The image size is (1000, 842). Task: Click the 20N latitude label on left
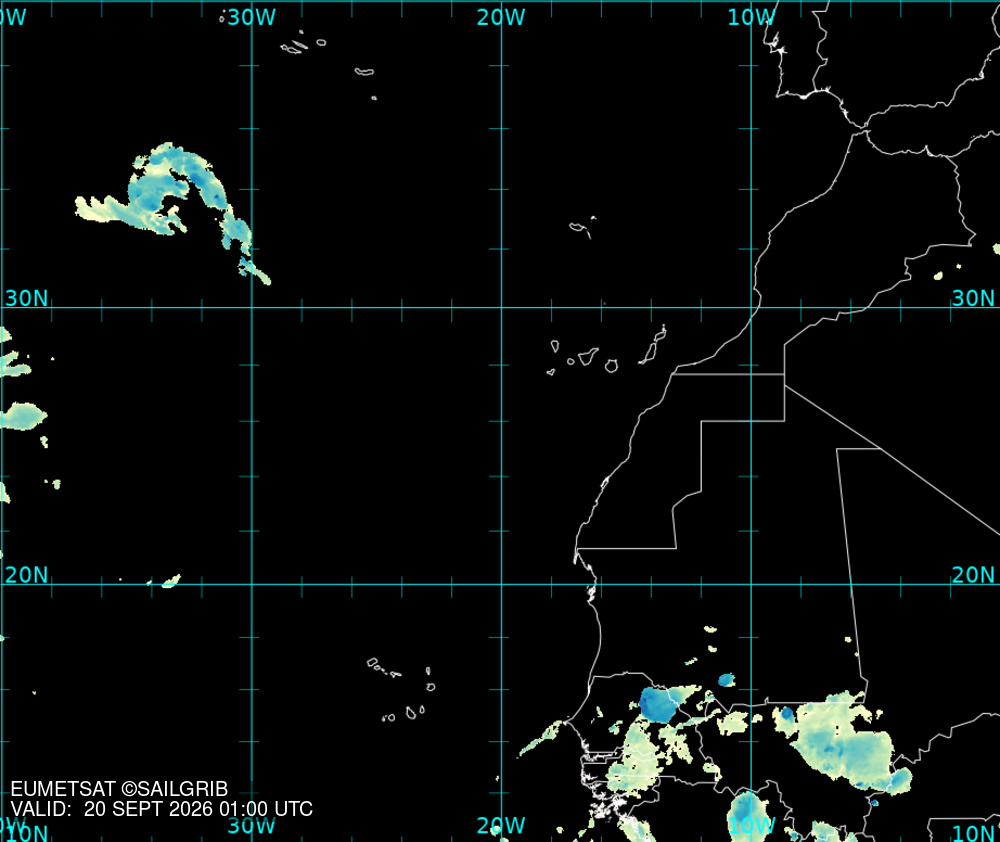(x=26, y=575)
